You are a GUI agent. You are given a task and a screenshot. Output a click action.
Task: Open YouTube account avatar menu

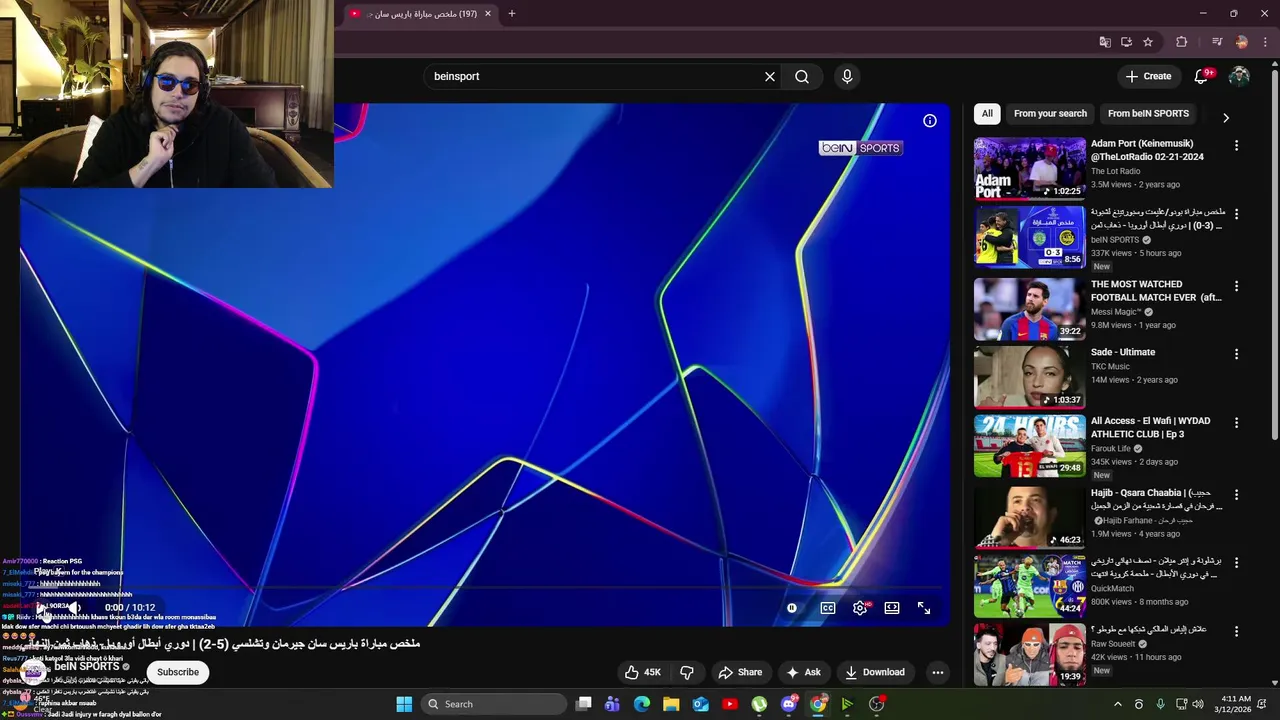(1239, 76)
